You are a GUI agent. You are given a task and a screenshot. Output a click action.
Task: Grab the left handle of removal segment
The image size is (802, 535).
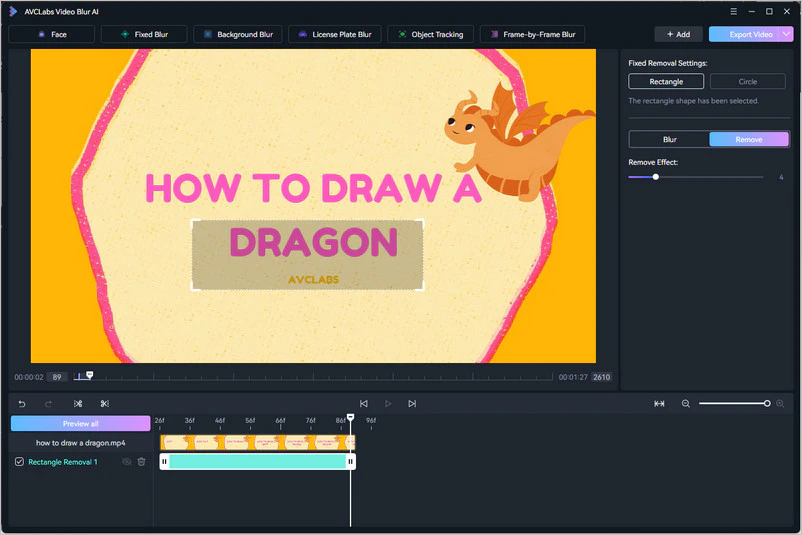[x=164, y=461]
